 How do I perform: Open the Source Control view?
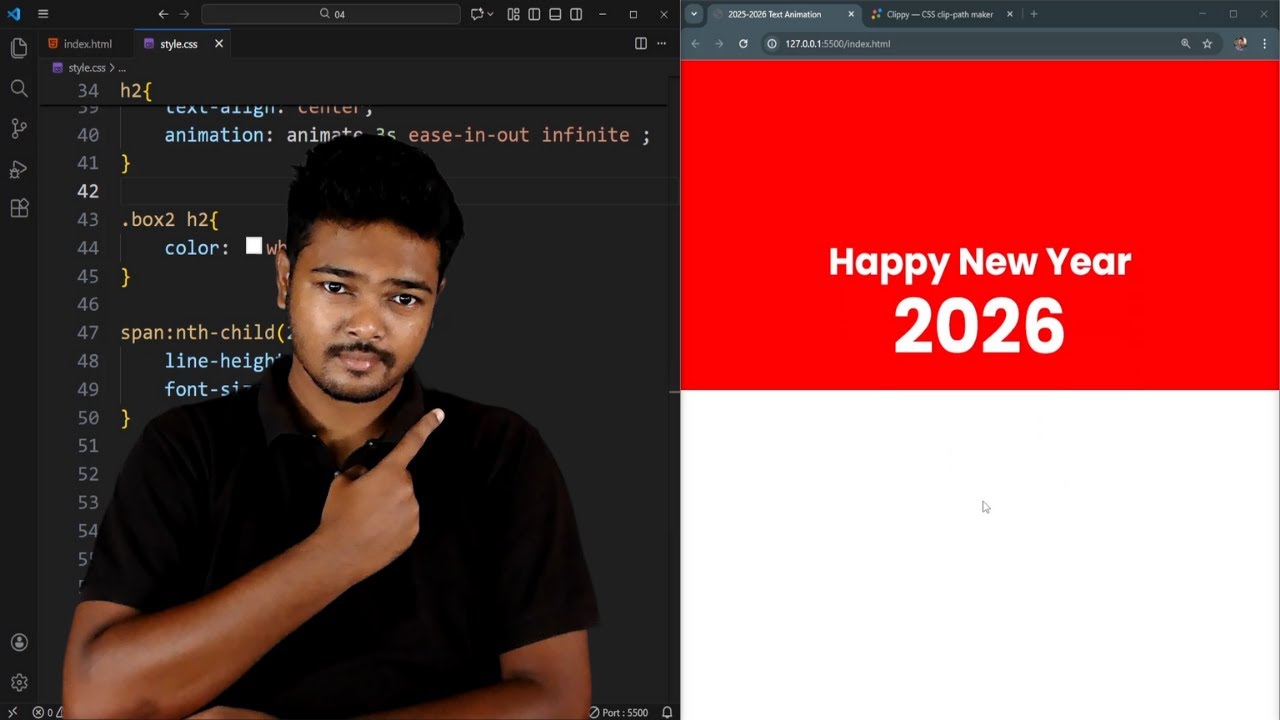[x=19, y=128]
